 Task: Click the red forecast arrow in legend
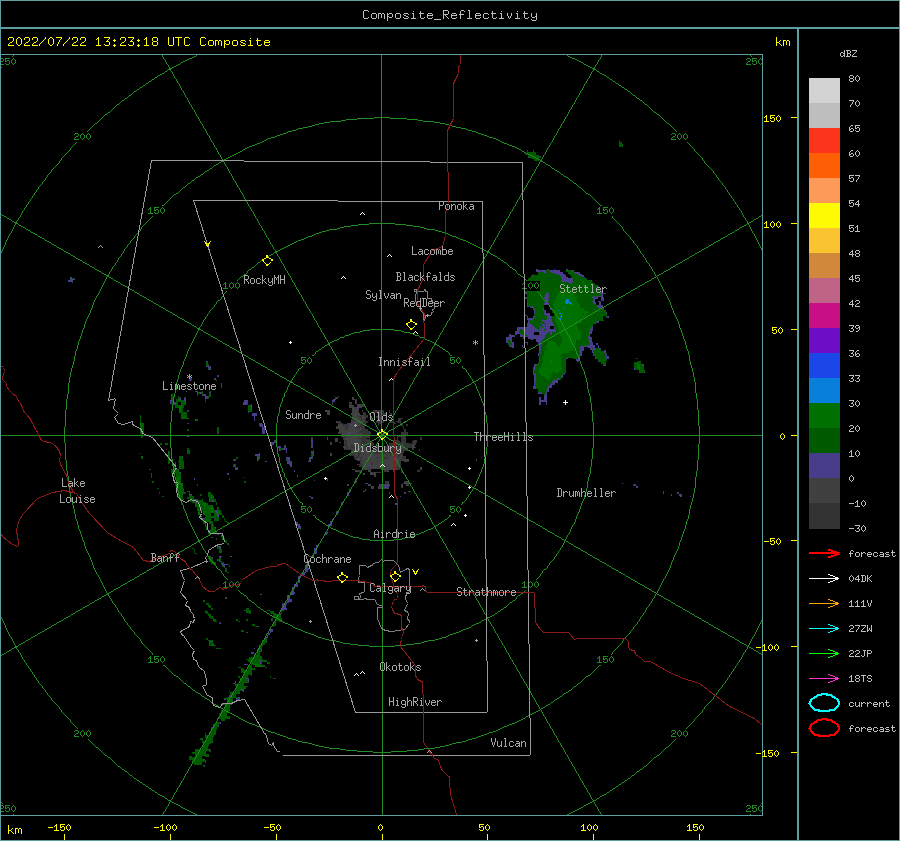coord(824,553)
